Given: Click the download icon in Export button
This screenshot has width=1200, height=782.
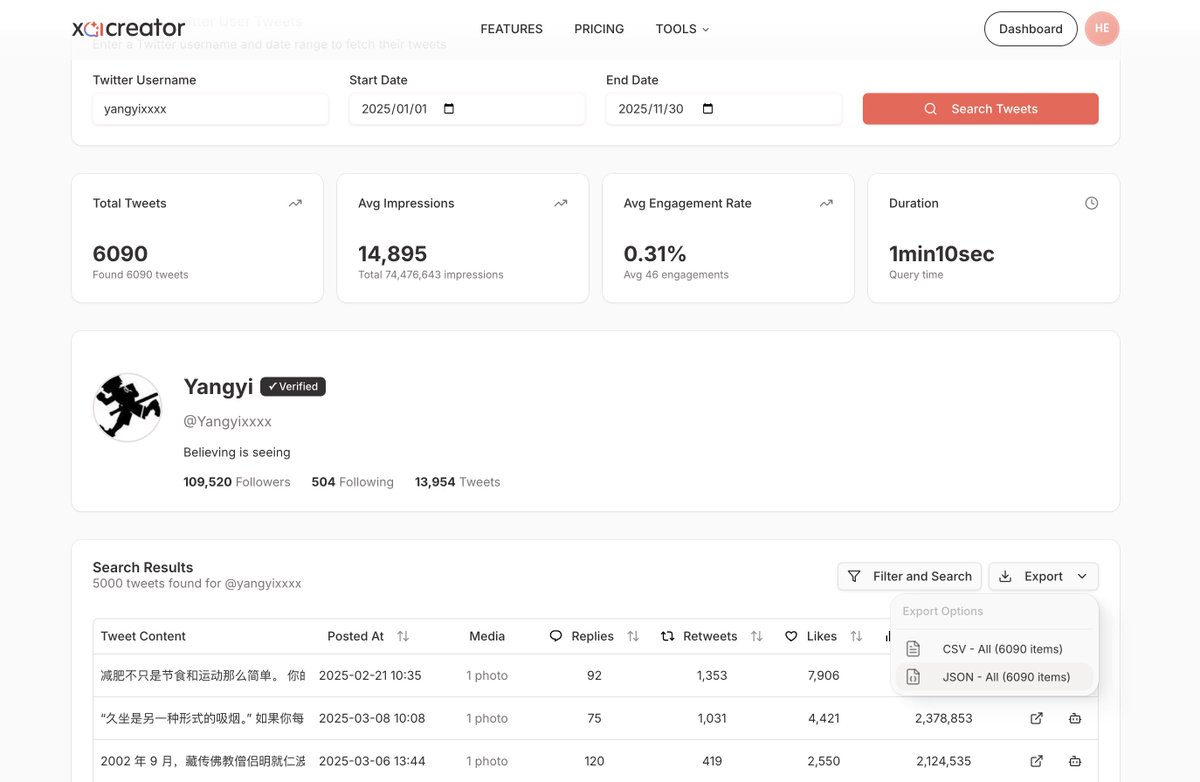Looking at the screenshot, I should click(1006, 576).
